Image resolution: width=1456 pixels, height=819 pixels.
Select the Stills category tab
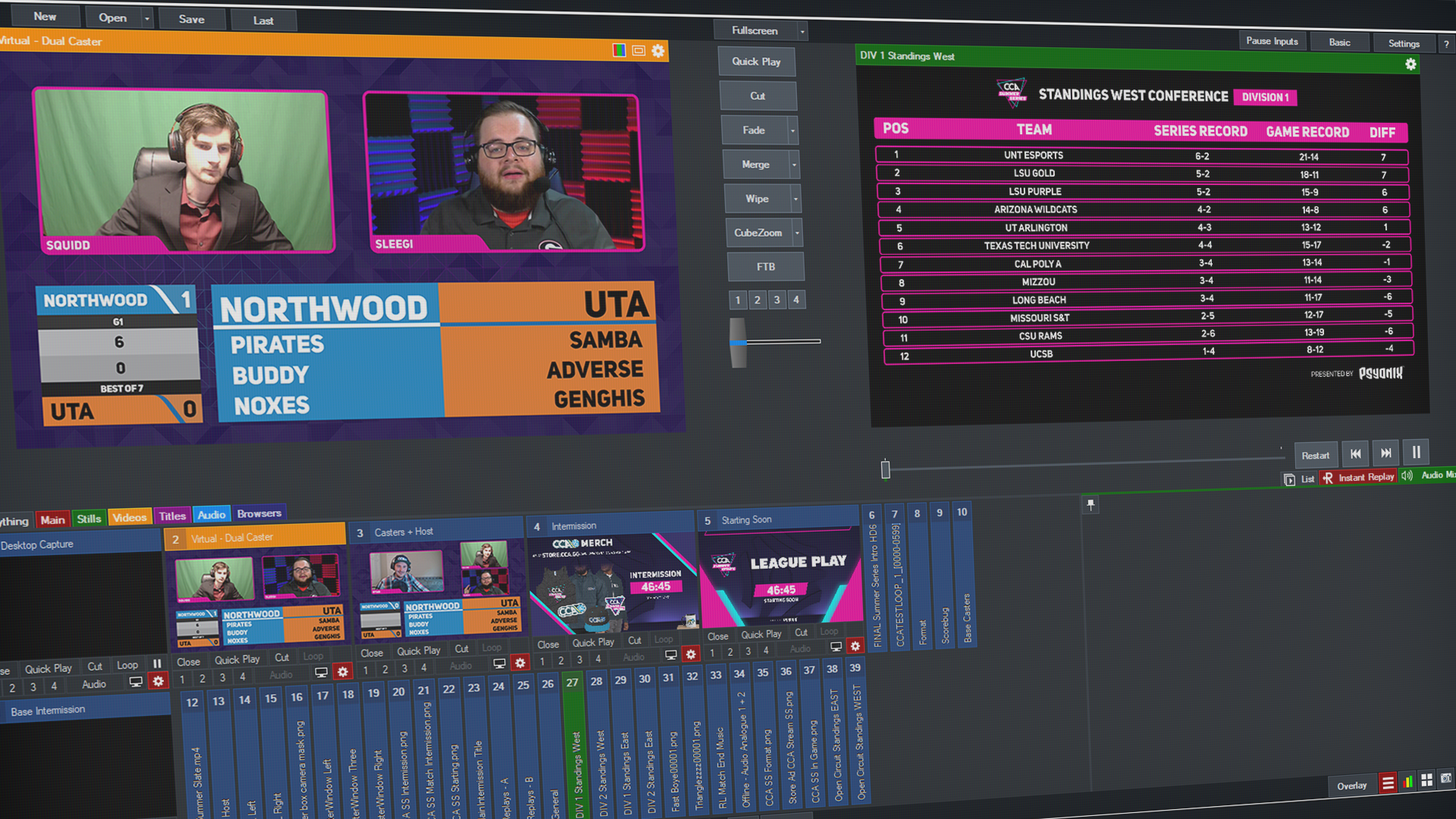pyautogui.click(x=89, y=519)
